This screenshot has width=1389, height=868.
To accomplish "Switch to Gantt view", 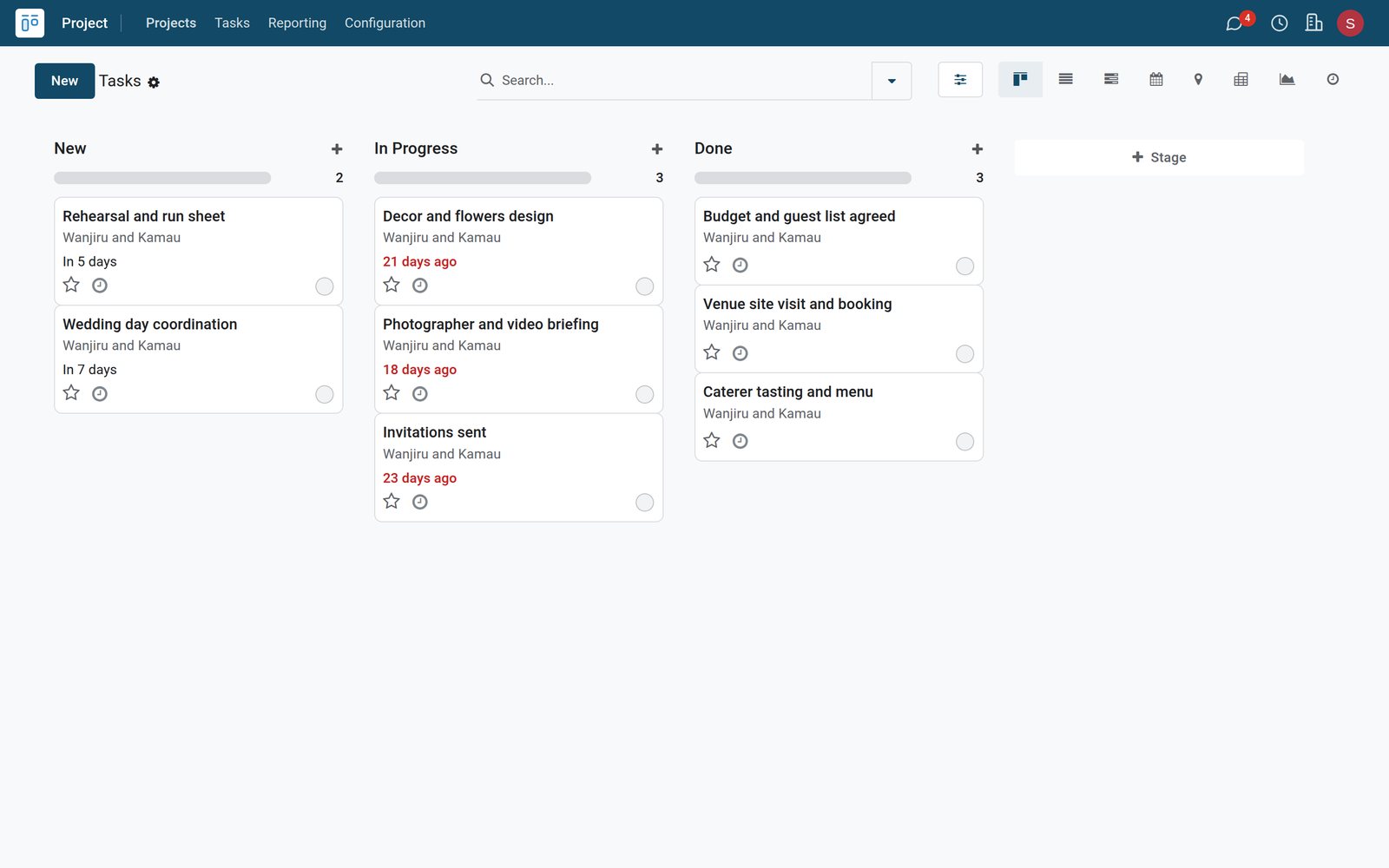I will tap(1111, 80).
